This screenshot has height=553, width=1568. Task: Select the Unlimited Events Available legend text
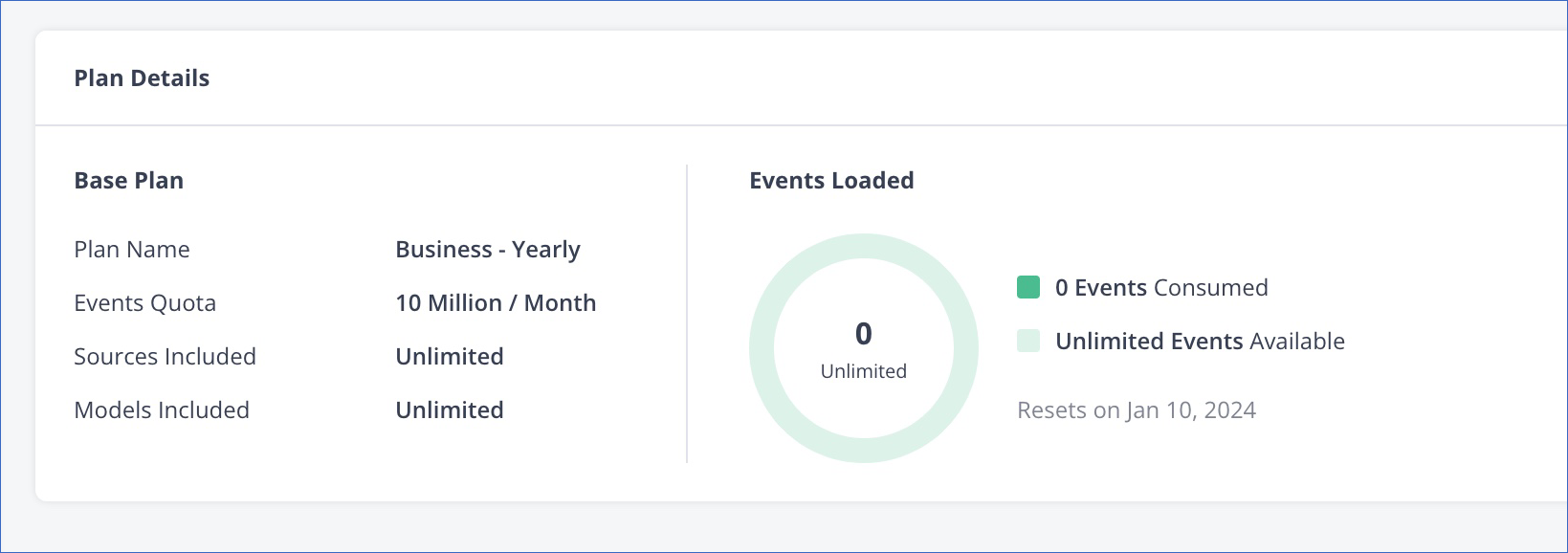pyautogui.click(x=1200, y=342)
